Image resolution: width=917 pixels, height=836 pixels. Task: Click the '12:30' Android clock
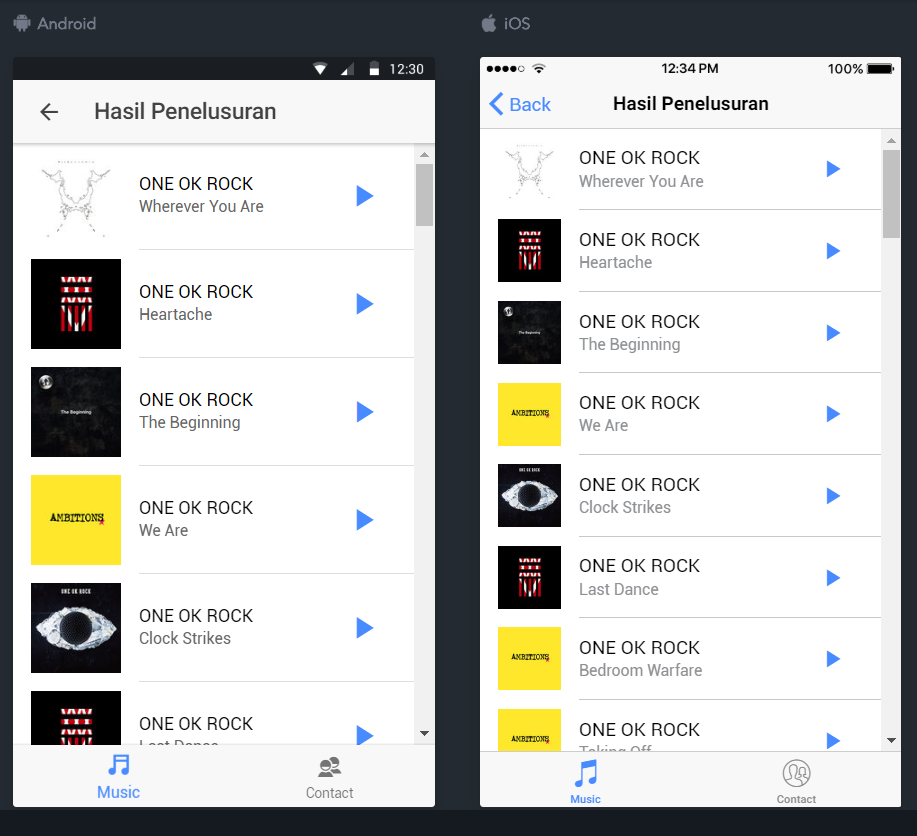tap(406, 69)
